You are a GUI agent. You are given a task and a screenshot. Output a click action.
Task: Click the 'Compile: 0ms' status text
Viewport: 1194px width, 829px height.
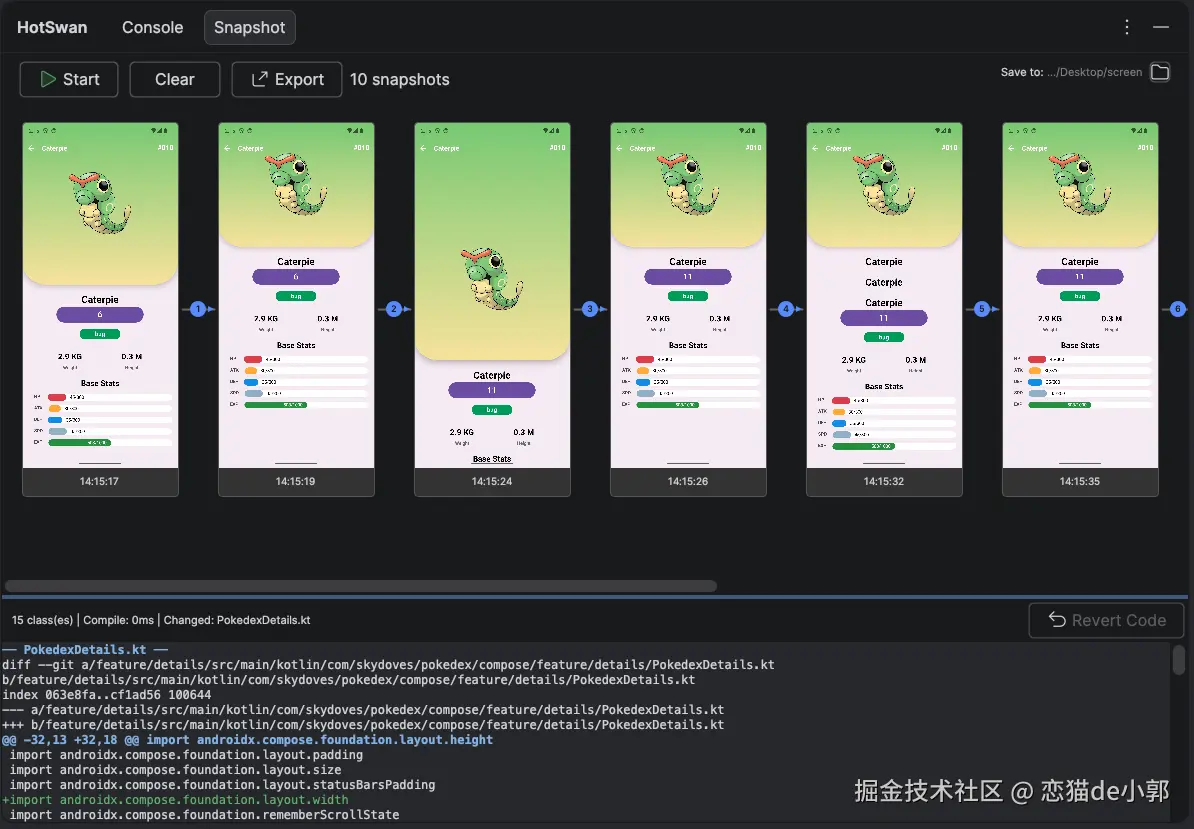pyautogui.click(x=119, y=620)
